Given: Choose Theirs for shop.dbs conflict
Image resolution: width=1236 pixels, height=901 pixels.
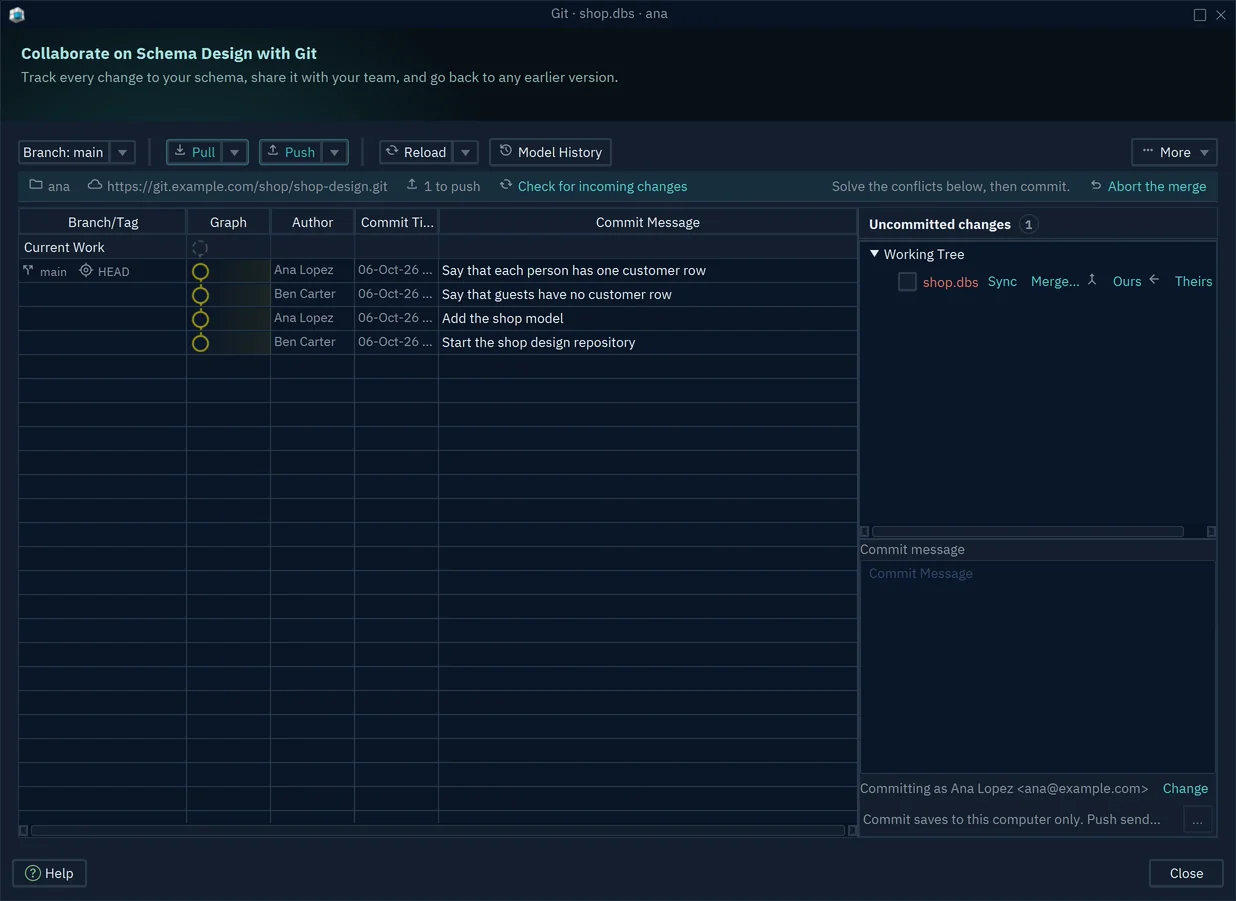Looking at the screenshot, I should coord(1193,282).
